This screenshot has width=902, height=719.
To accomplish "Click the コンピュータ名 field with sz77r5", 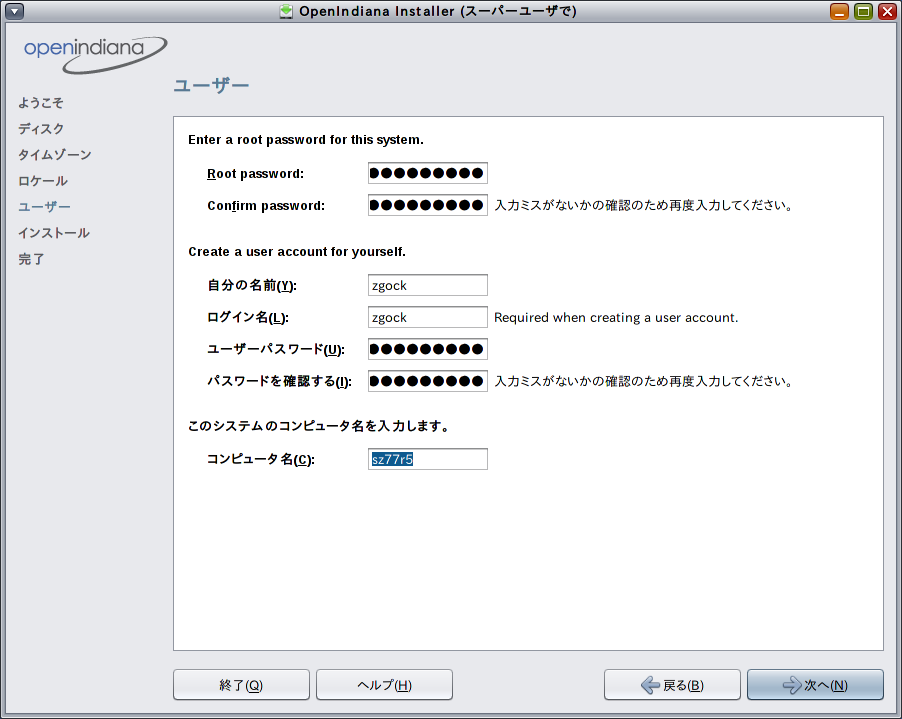I will point(427,459).
